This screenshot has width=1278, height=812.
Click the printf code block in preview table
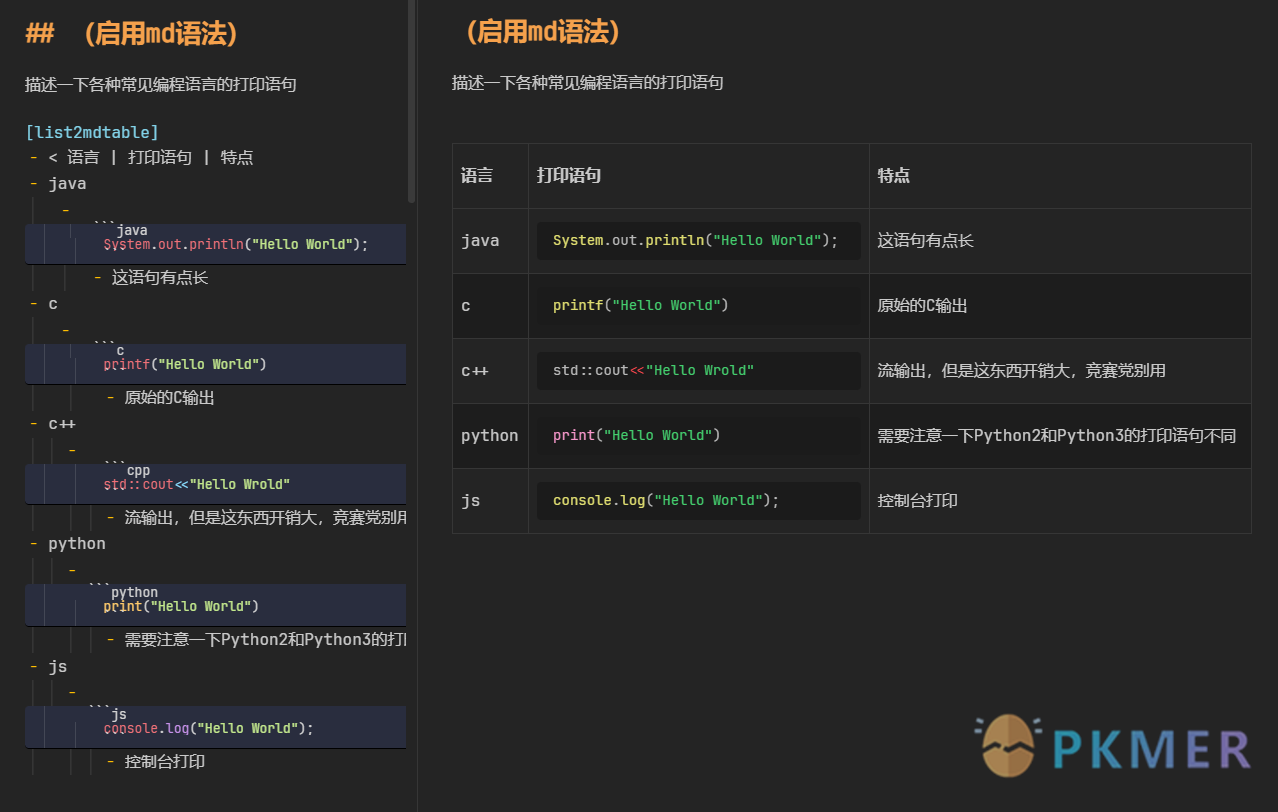[x=641, y=306]
